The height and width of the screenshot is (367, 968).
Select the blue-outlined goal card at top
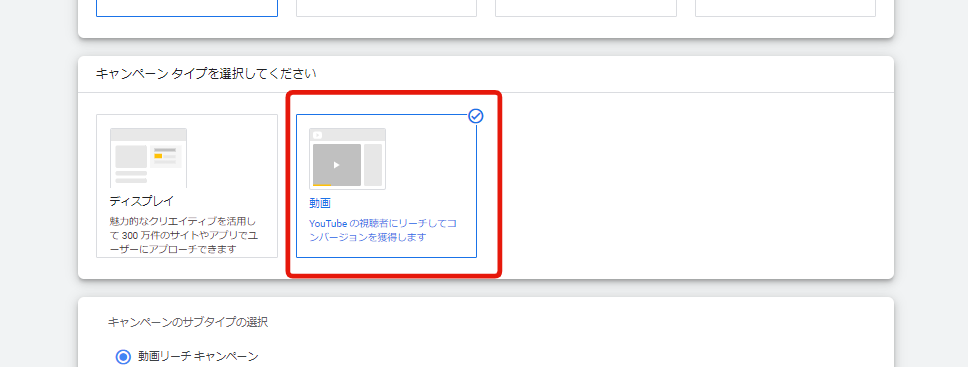(187, 8)
